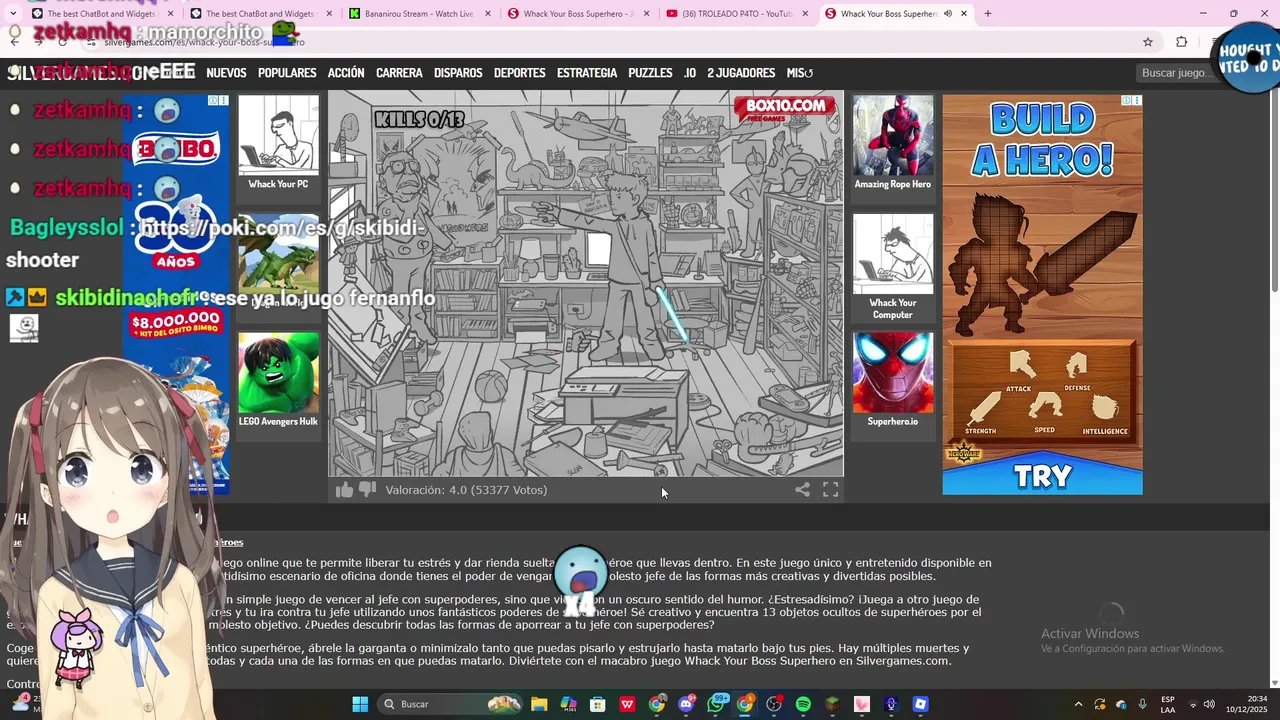Open OBS Studio from taskbar

tap(774, 704)
